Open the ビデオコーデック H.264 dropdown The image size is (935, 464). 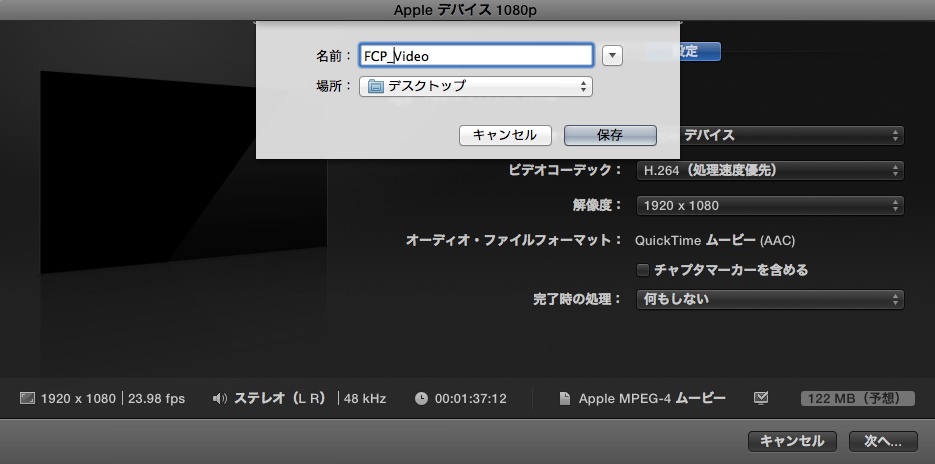tap(770, 171)
